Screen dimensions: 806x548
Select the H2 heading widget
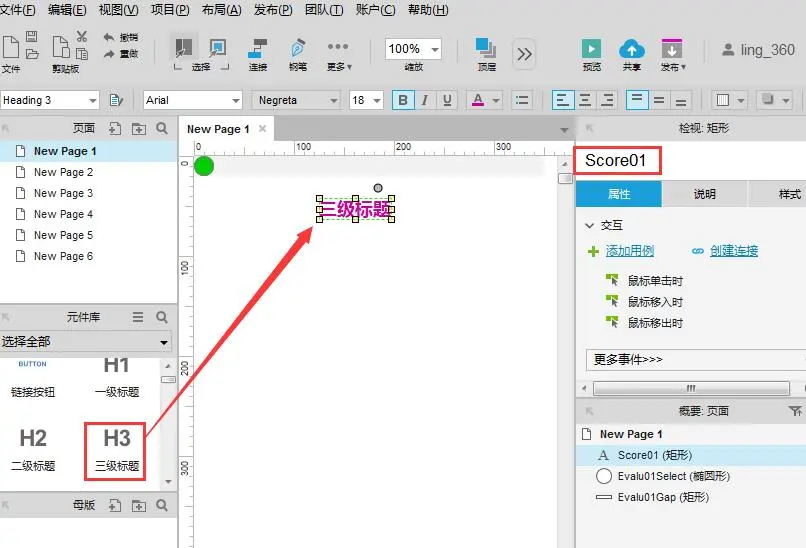33,449
